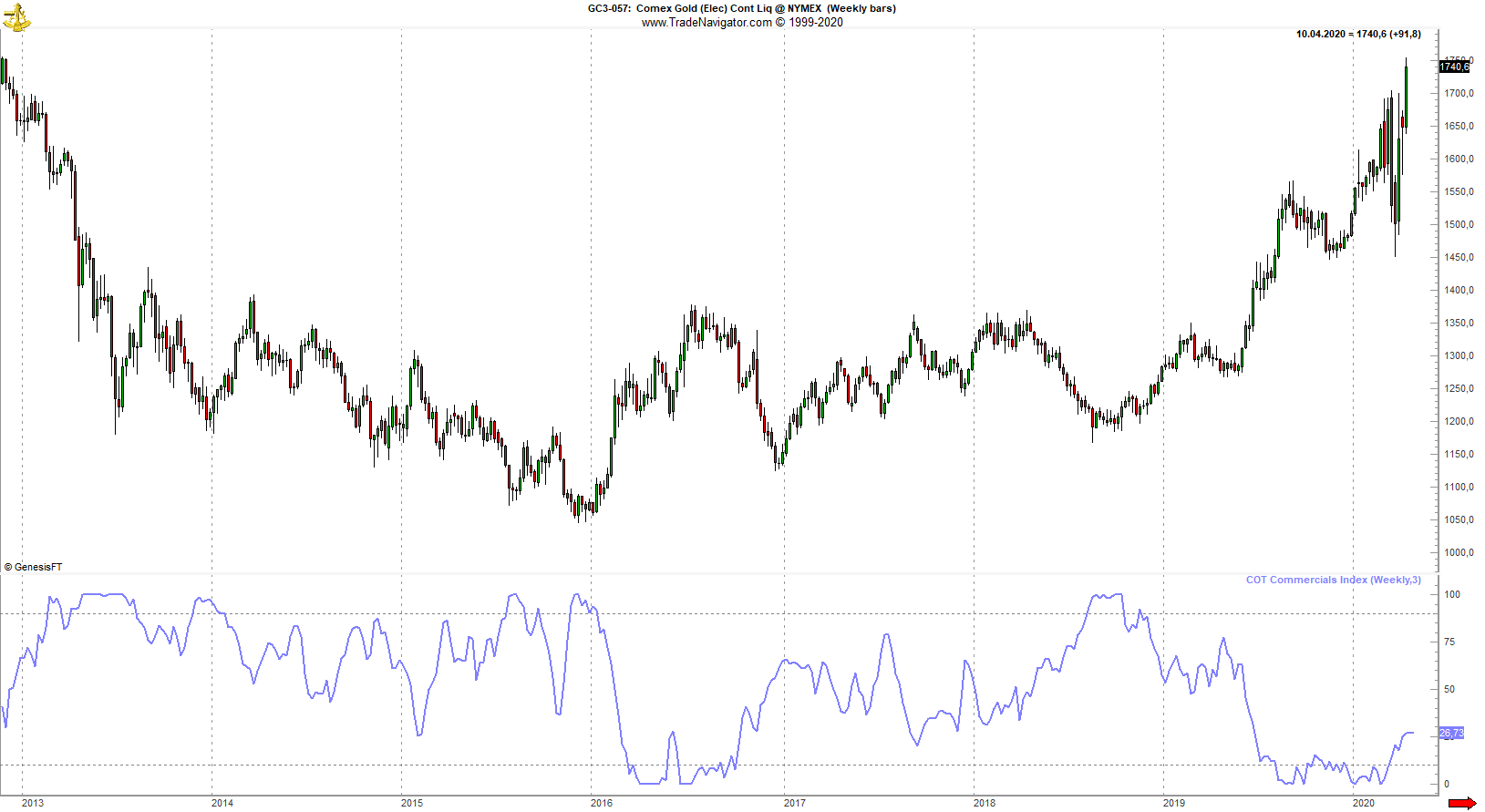Click the 10.04.2020 = 1740,6 (+91,8) readout
1485x812 pixels.
(1358, 34)
